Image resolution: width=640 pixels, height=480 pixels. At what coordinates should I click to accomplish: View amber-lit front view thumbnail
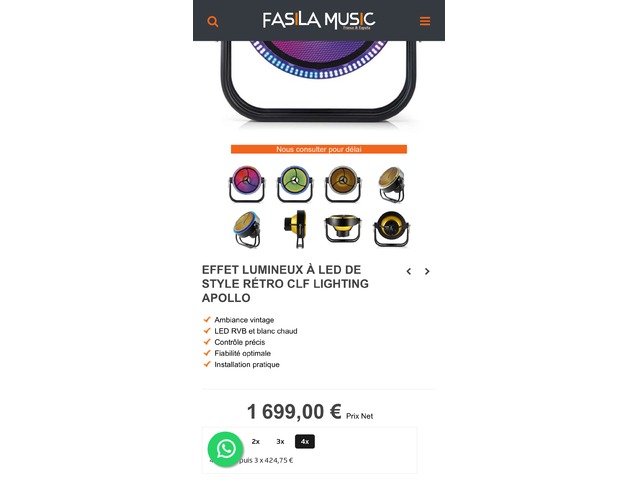tap(343, 184)
